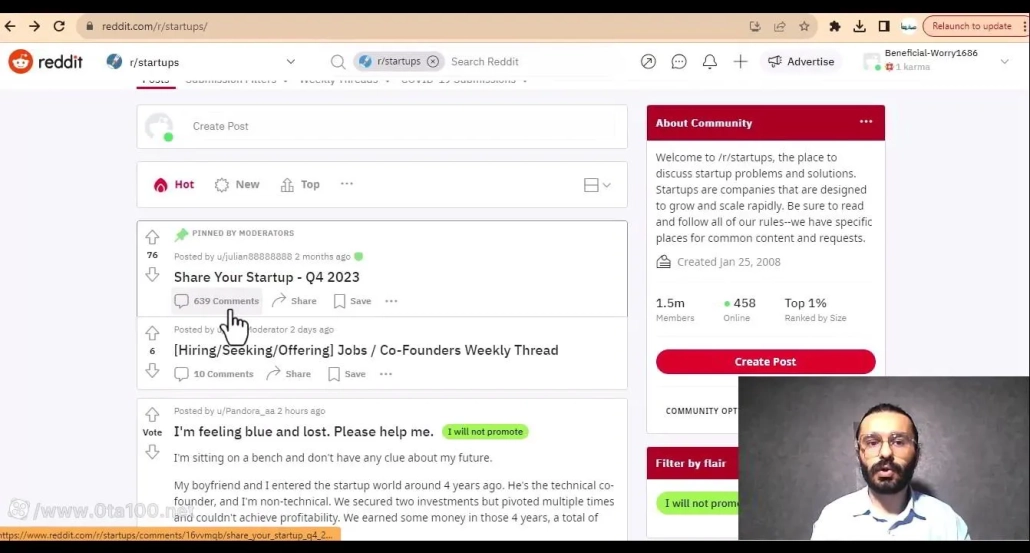Open the Popular arrow icon in header
1030x553 pixels.
tap(648, 62)
